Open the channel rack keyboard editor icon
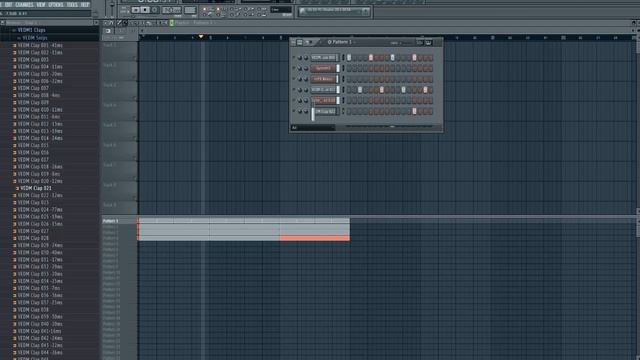 428,42
